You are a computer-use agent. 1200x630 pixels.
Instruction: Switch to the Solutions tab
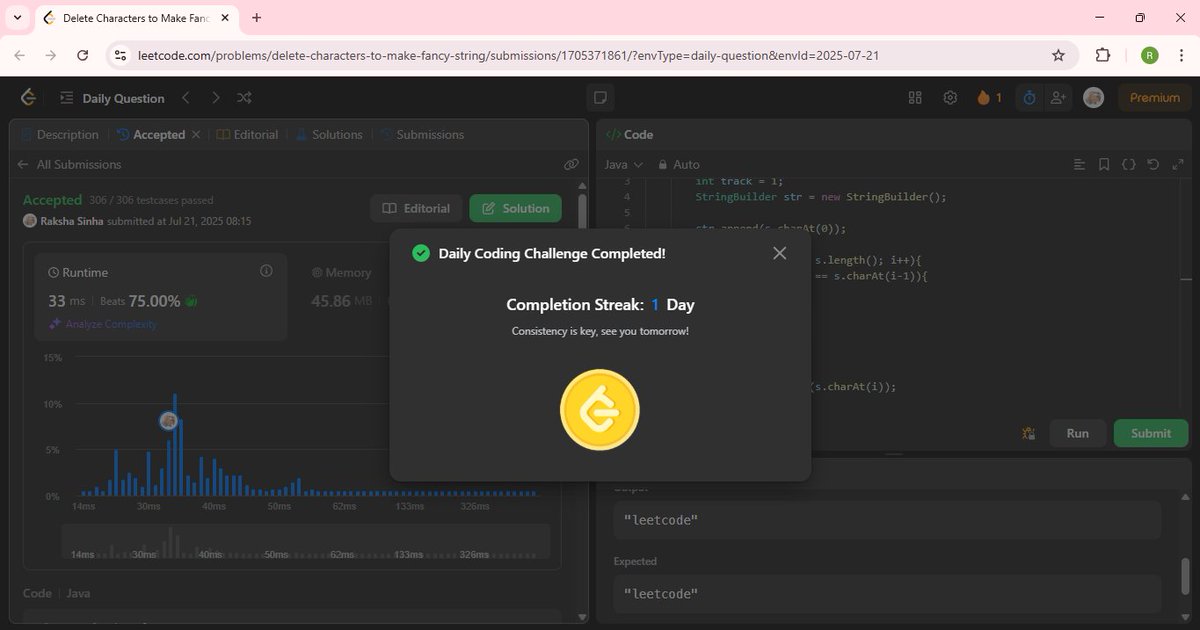pyautogui.click(x=328, y=135)
